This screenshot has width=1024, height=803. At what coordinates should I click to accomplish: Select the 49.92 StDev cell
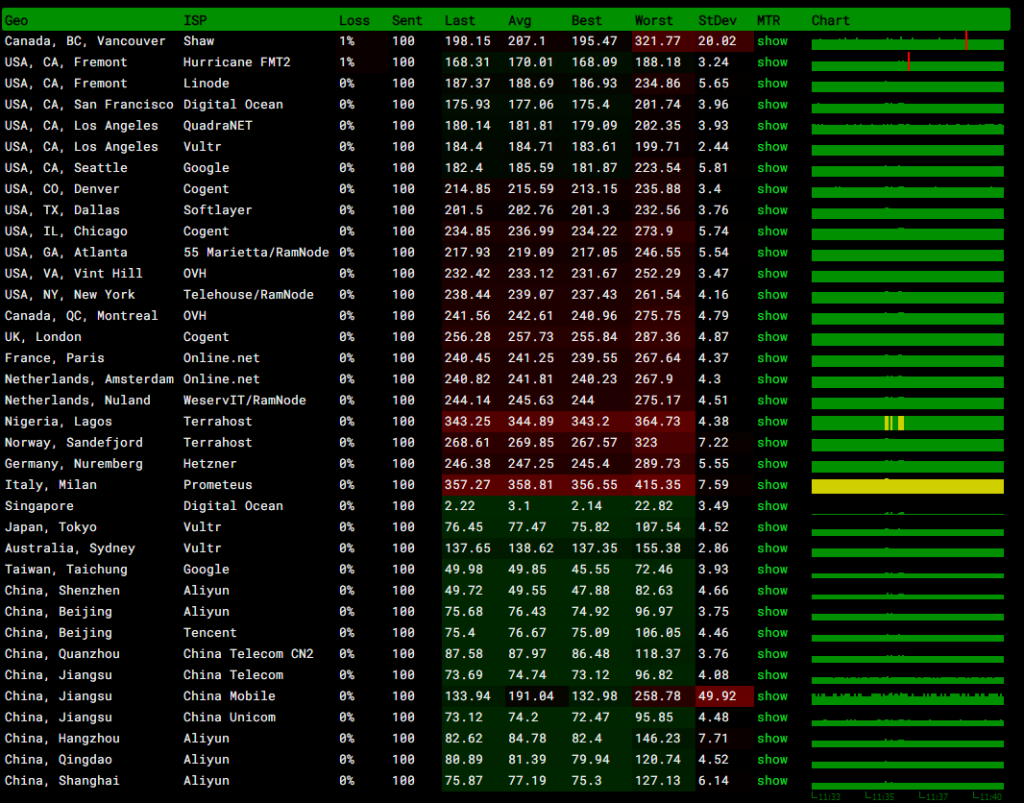pyautogui.click(x=725, y=696)
